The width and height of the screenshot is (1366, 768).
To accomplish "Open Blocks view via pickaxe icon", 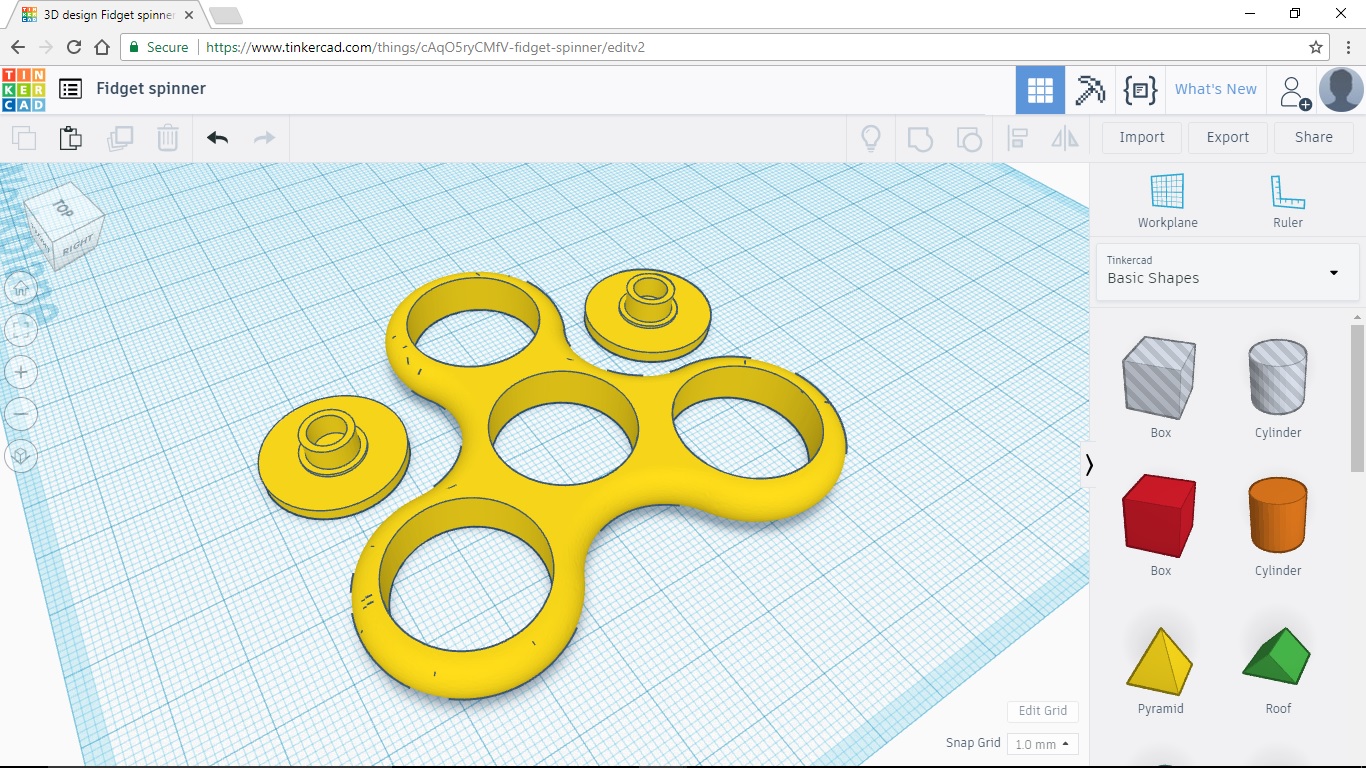I will coord(1090,89).
